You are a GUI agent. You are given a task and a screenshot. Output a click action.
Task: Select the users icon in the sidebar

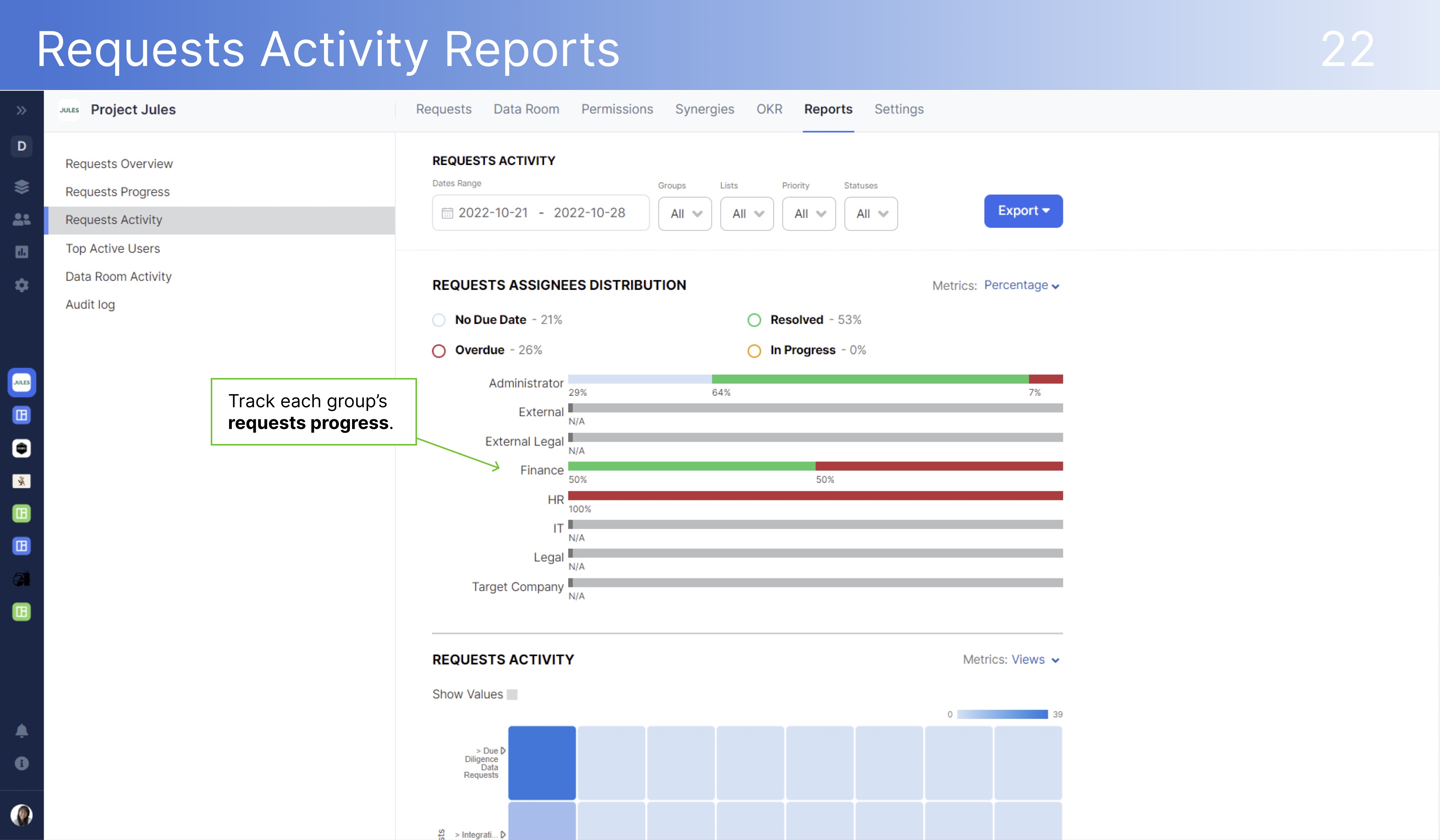tap(21, 219)
